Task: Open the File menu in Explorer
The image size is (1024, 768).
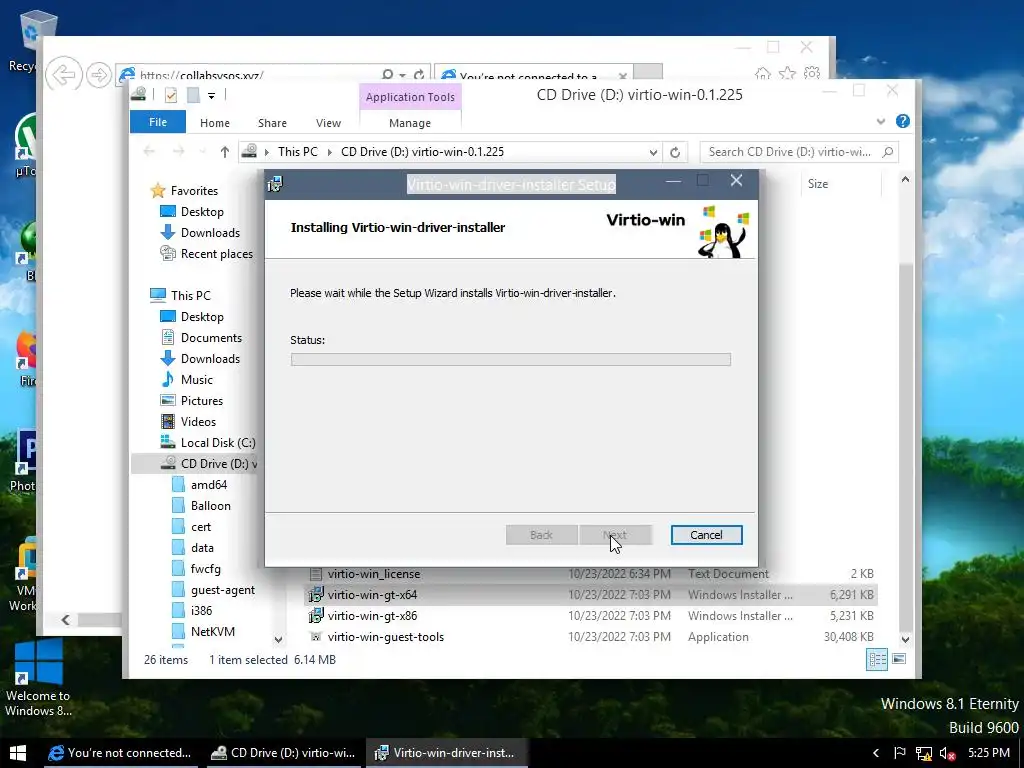Action: (x=157, y=122)
